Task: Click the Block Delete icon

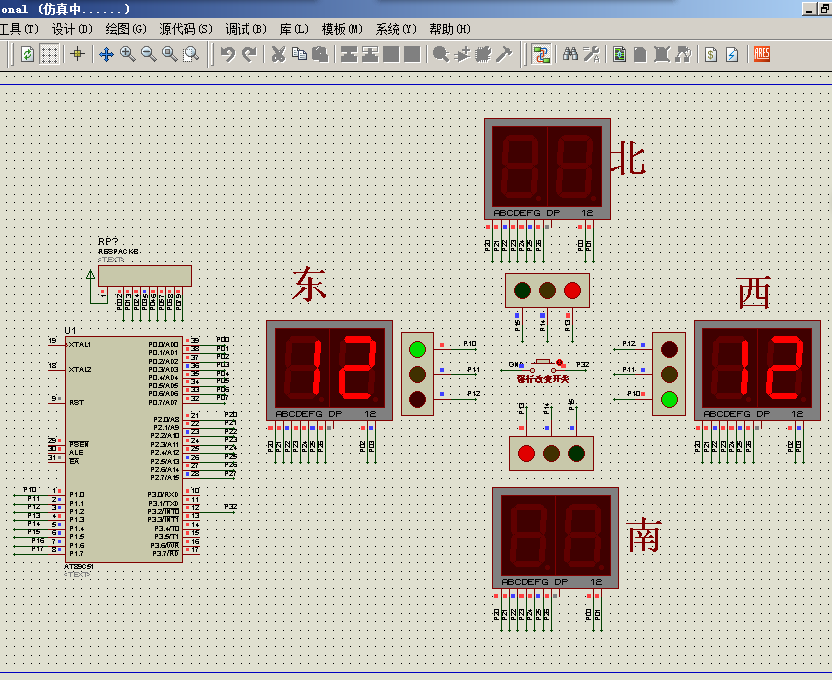Action: pyautogui.click(x=412, y=54)
